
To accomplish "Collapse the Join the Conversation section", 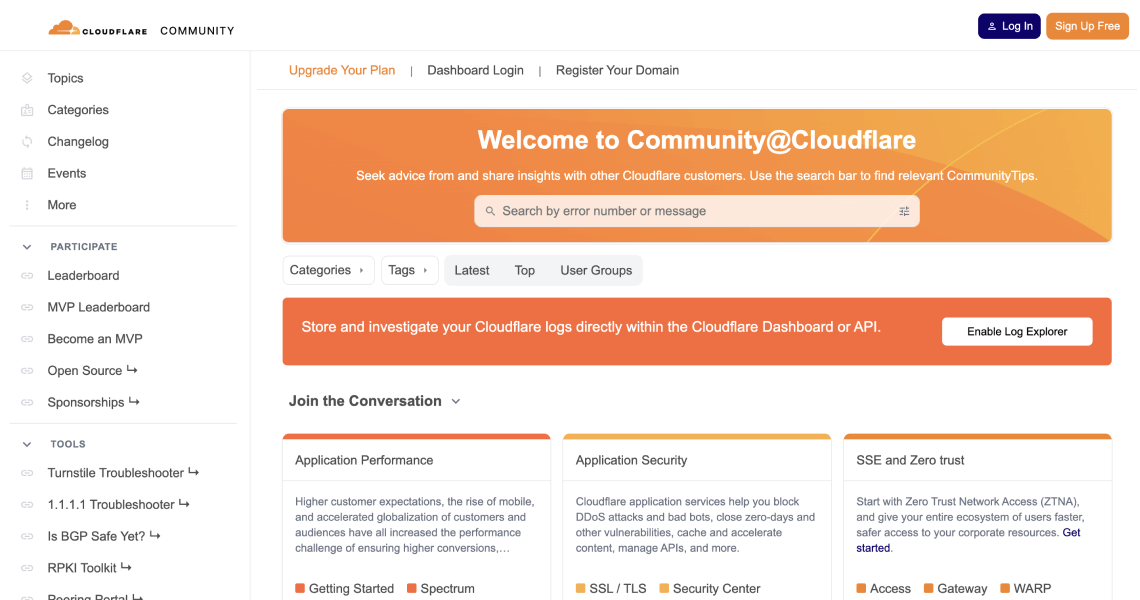I will pos(456,401).
